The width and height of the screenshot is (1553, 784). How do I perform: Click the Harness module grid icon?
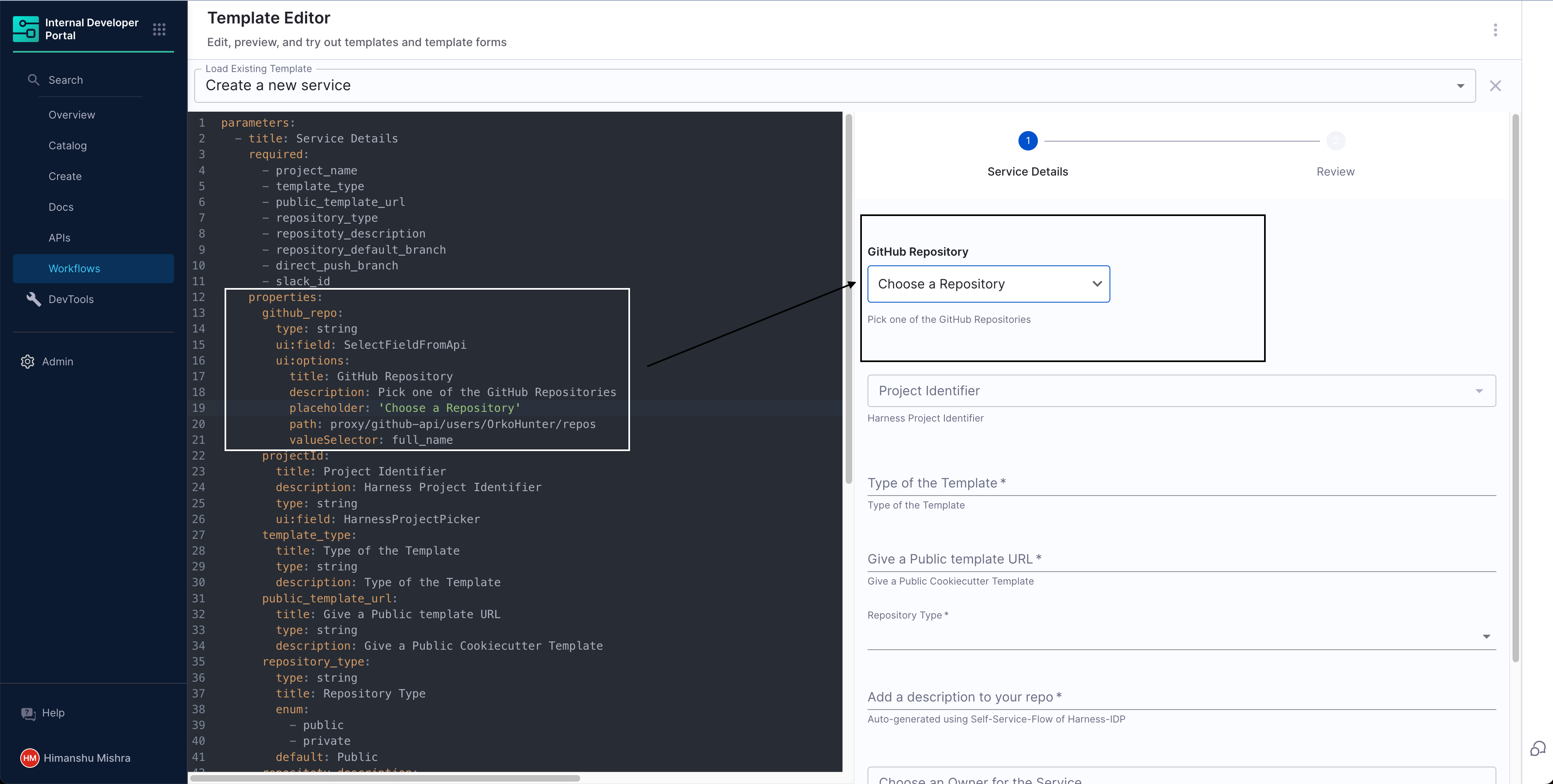coord(159,30)
